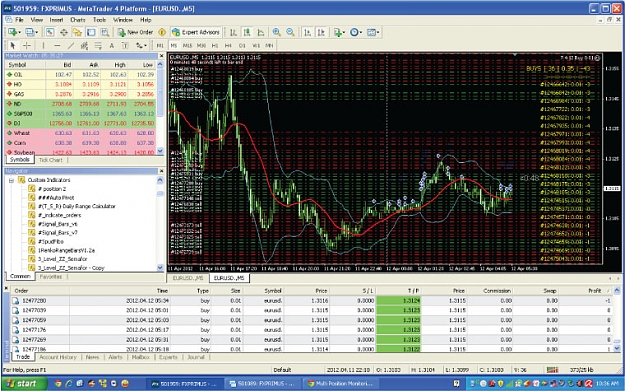Viewport: 625px width, 391px height.
Task: Open a New Chart from the toolbar
Action: pyautogui.click(x=12, y=32)
